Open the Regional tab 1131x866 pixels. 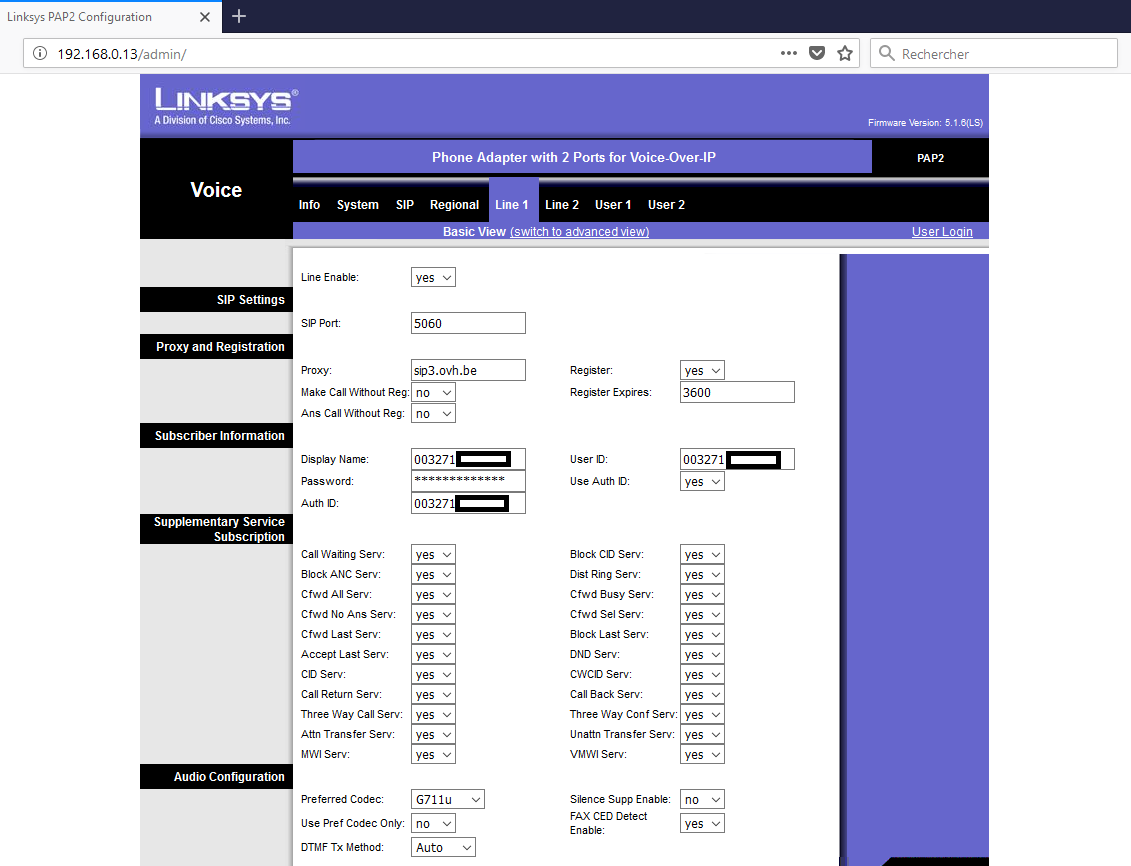(x=454, y=205)
